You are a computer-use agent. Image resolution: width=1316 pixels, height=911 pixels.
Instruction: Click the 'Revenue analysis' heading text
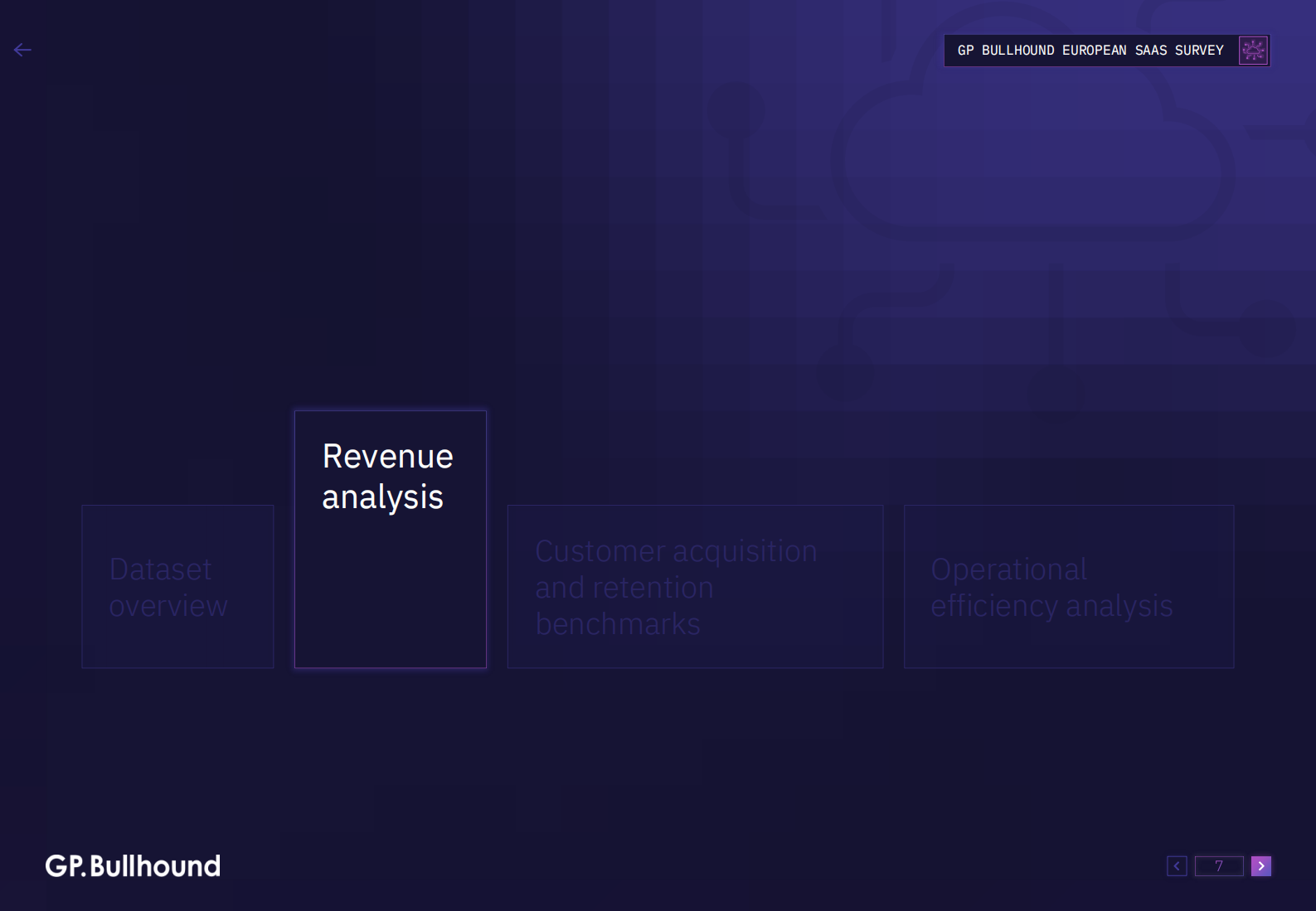point(387,477)
